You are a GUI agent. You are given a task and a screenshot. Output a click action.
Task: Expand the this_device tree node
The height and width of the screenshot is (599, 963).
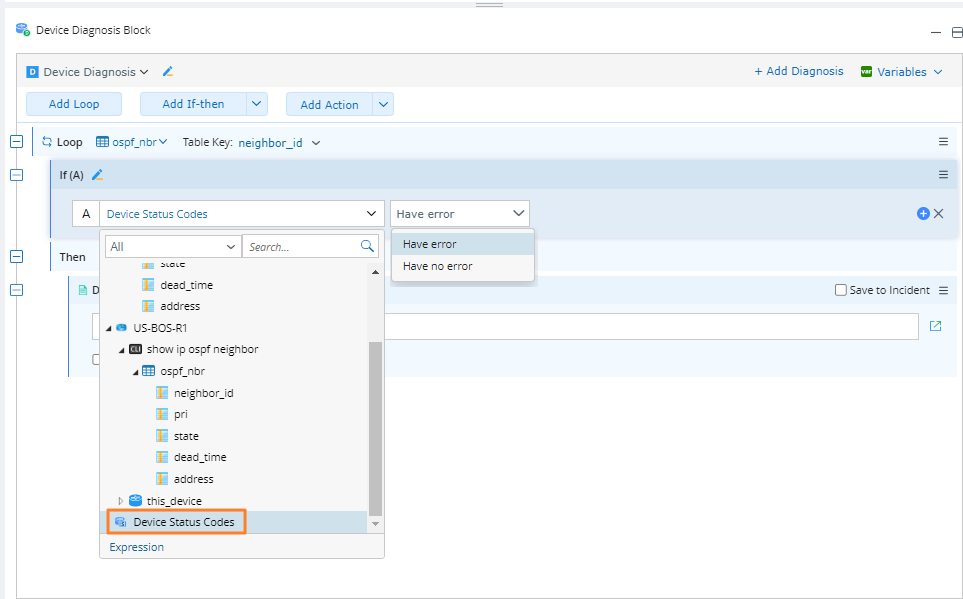(122, 501)
